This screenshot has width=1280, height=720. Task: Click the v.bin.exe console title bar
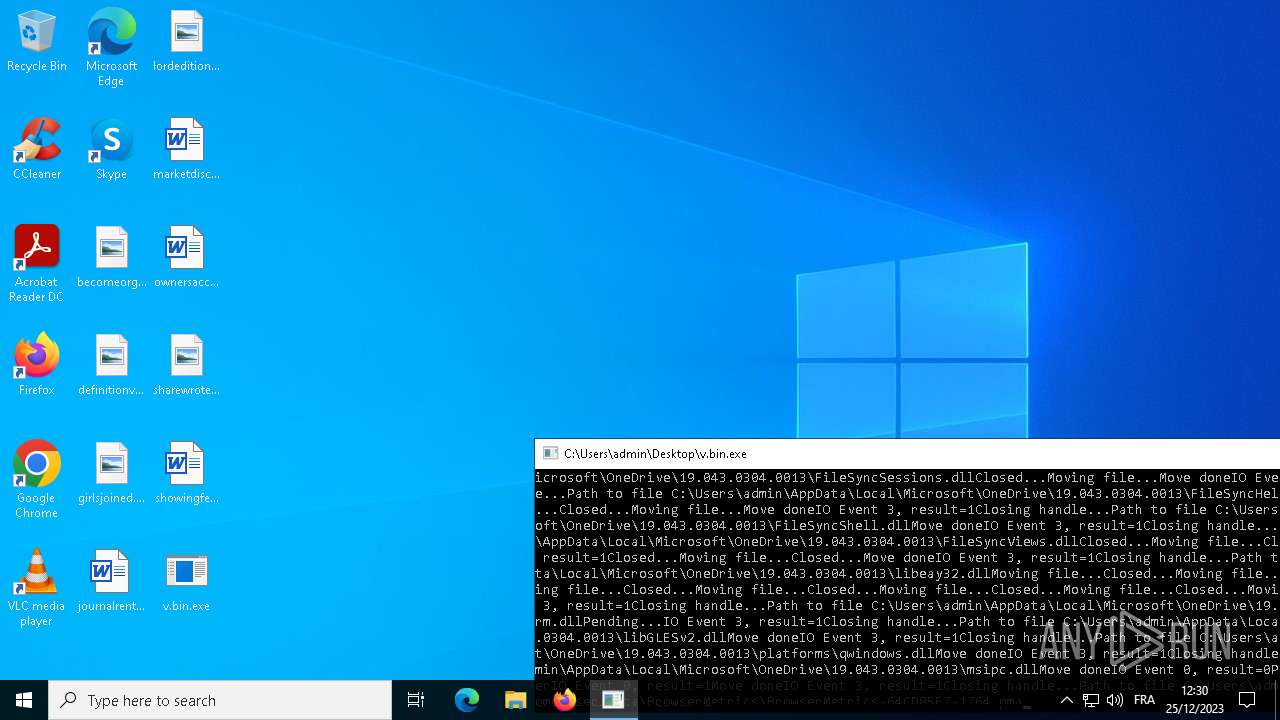pos(907,453)
